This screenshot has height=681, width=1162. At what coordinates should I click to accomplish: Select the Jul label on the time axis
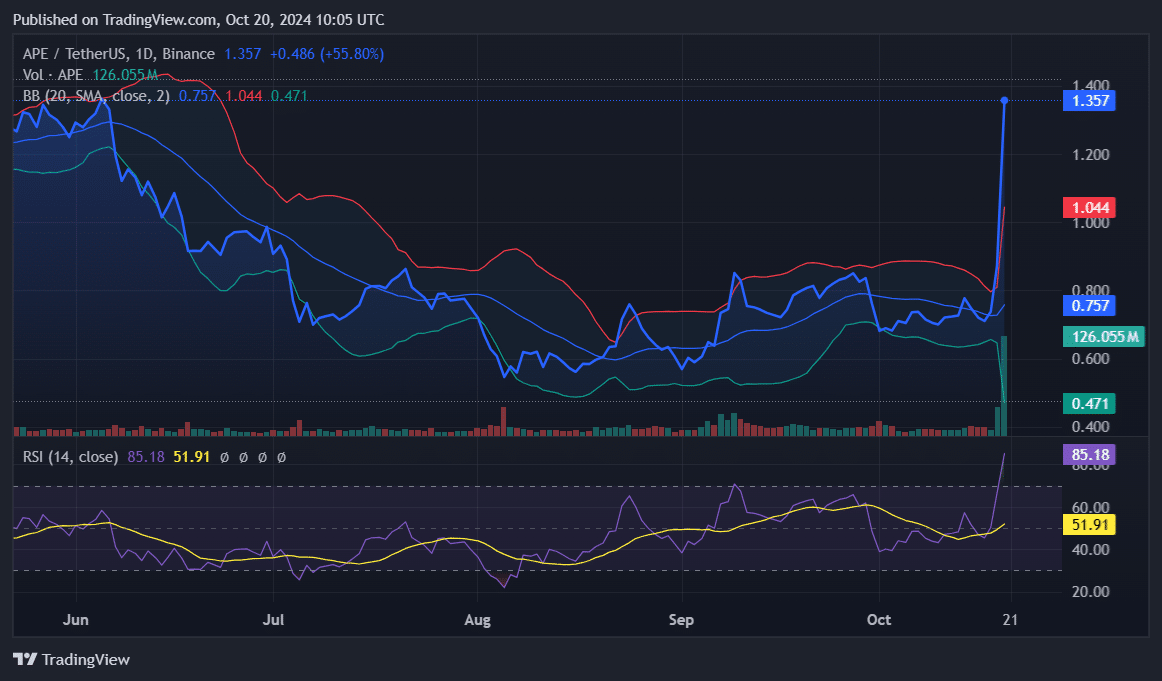point(273,620)
